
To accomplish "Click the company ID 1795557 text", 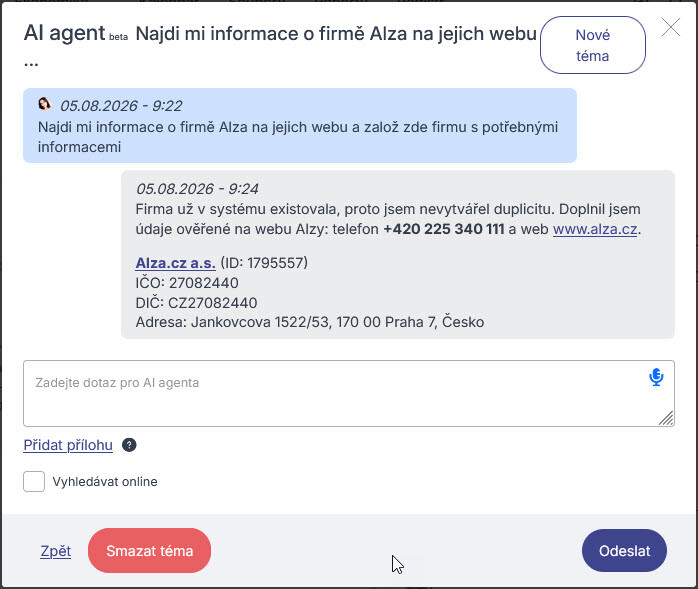I will coord(264,263).
